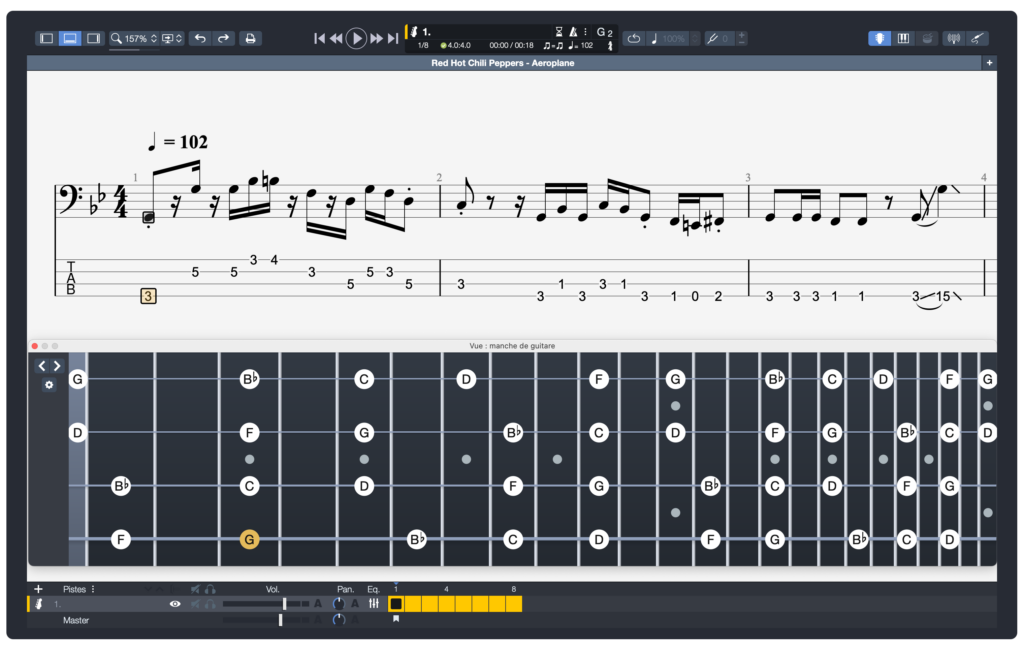The image size is (1024, 650).
Task: Open the 157% zoom level stepper
Action: 154,39
